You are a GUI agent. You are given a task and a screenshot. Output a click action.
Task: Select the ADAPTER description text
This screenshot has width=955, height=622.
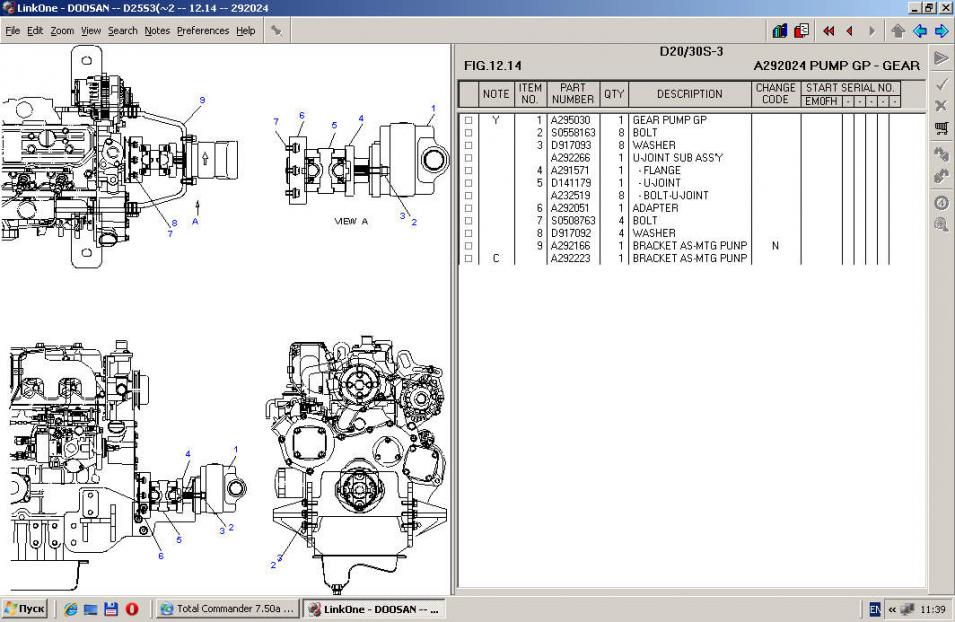[655, 208]
